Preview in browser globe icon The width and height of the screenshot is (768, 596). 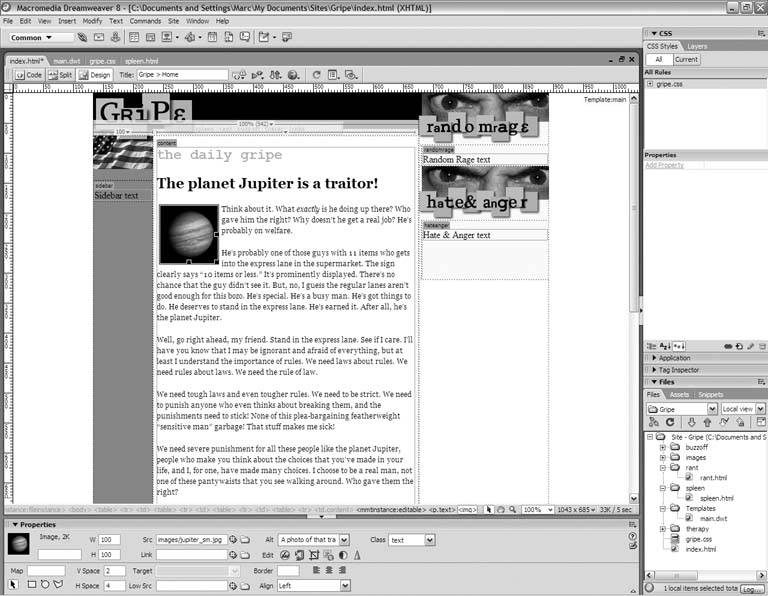(x=293, y=75)
